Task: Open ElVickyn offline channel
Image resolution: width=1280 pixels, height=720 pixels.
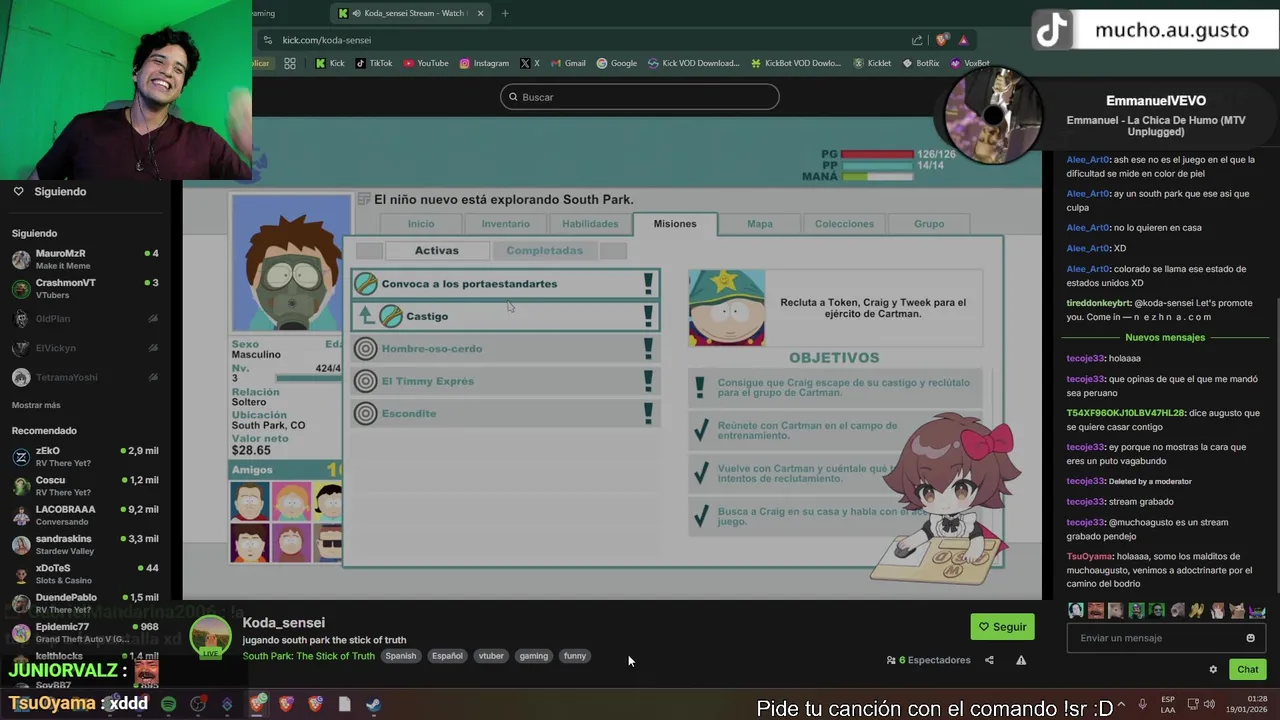Action: [x=85, y=348]
